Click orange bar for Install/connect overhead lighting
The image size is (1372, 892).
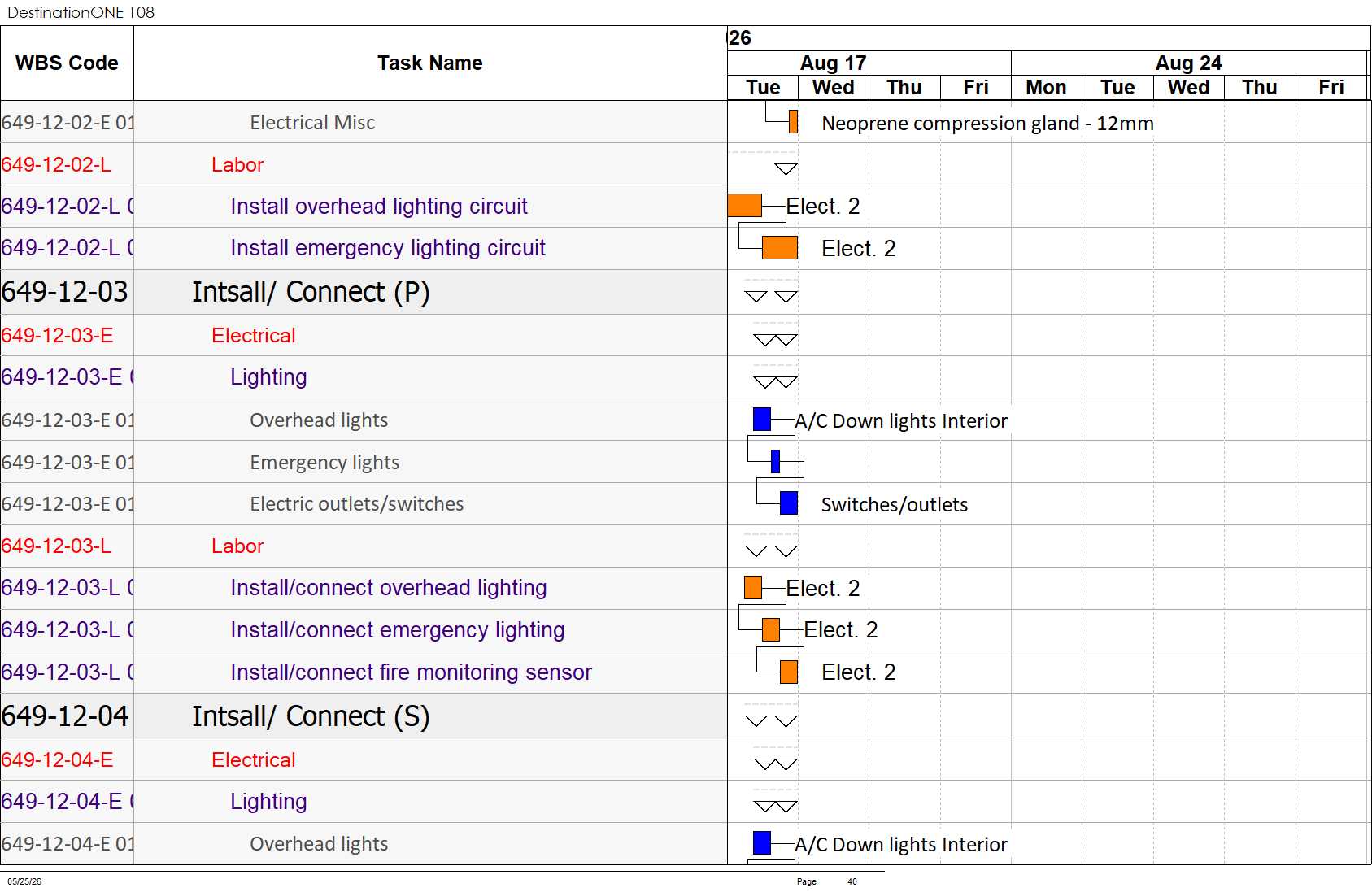[x=753, y=588]
